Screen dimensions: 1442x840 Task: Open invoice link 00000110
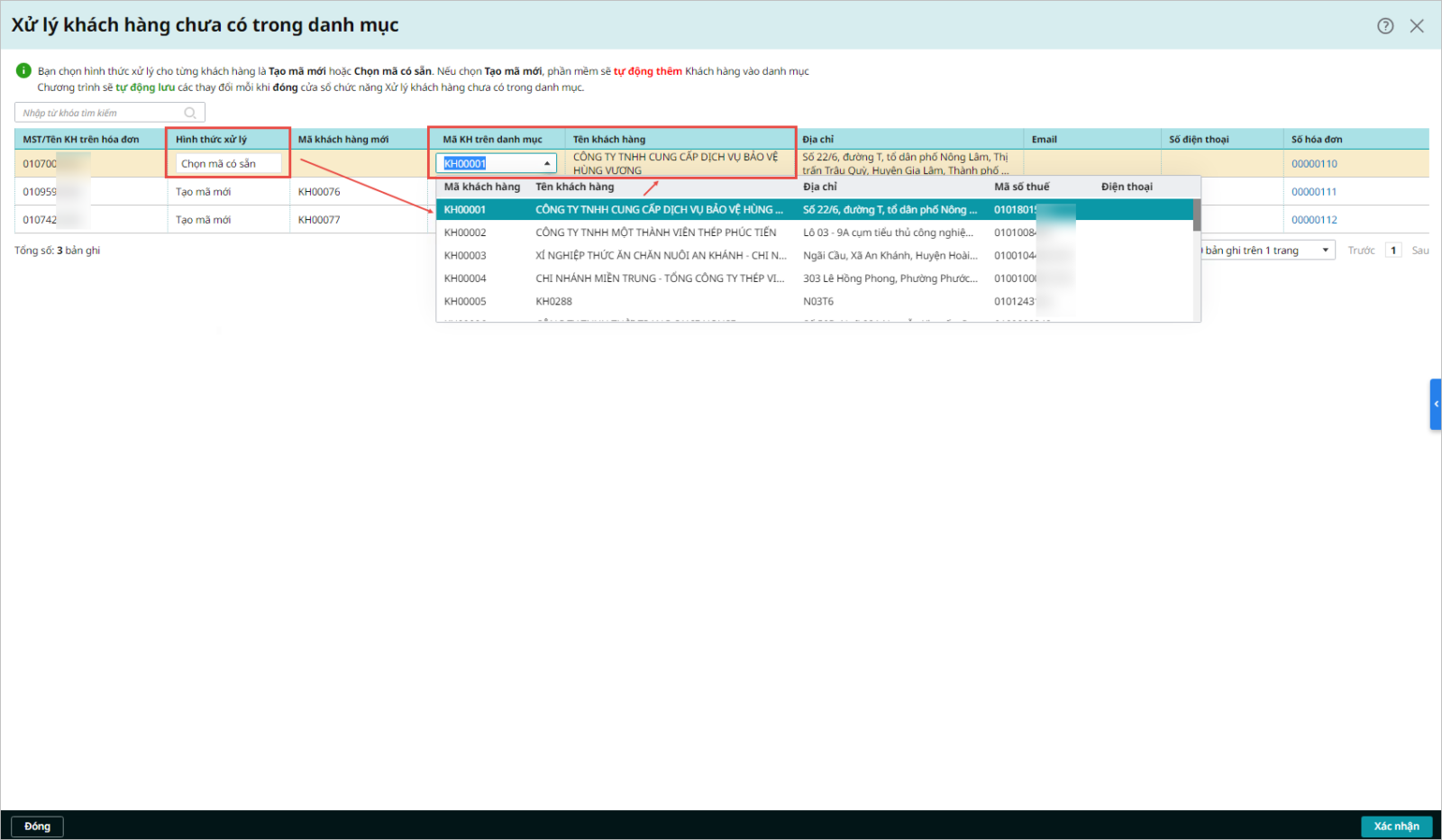(1314, 164)
